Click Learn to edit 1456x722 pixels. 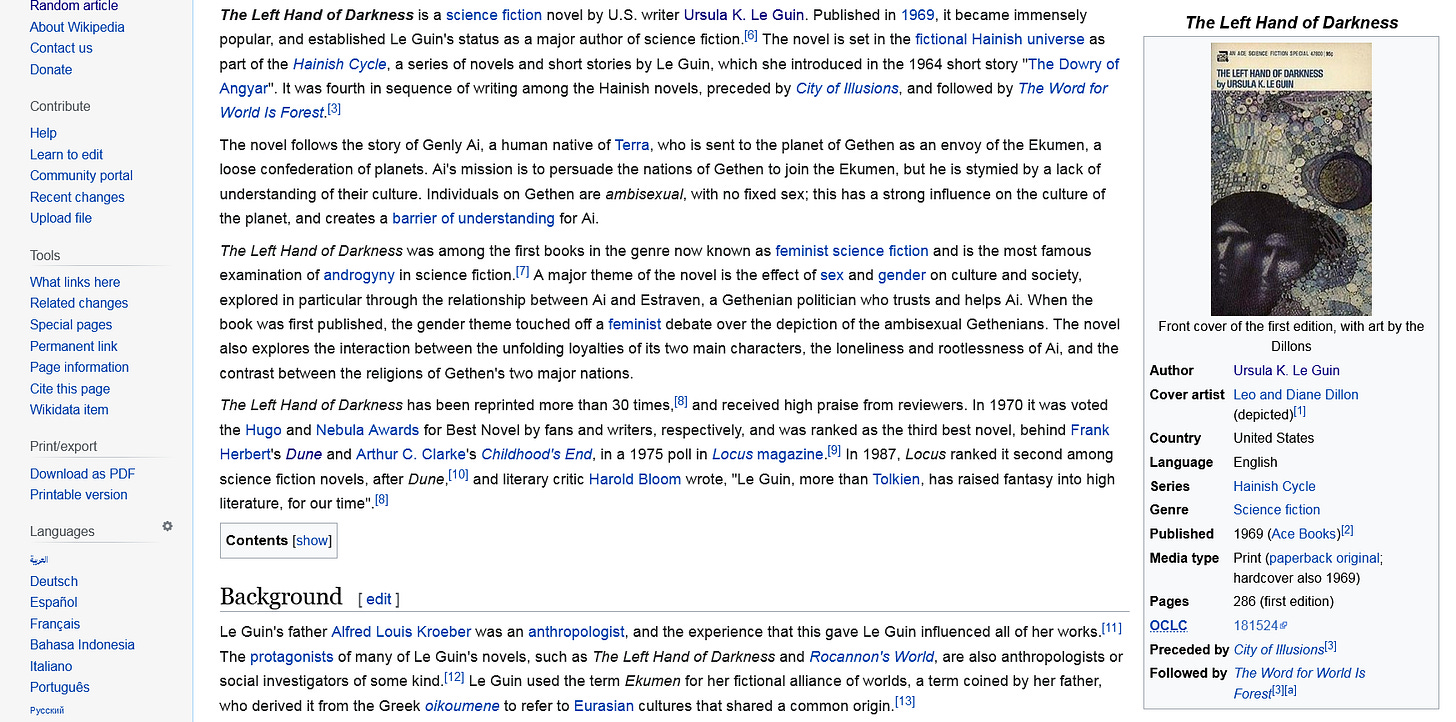click(x=66, y=155)
